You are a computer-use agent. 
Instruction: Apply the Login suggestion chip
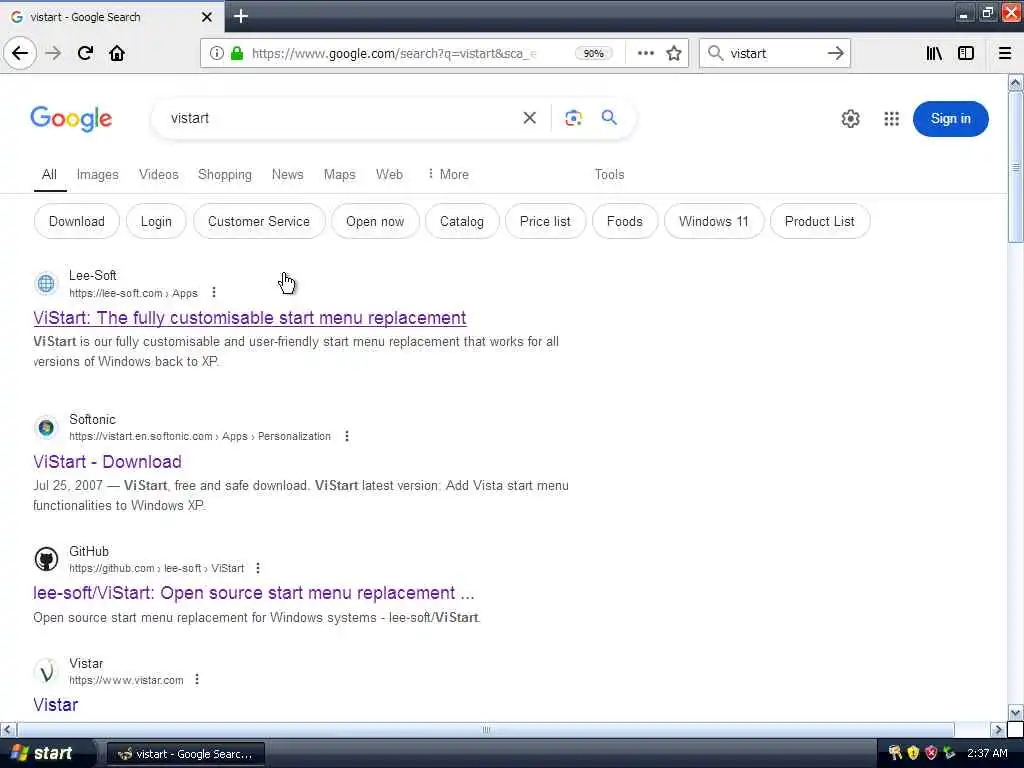click(156, 221)
